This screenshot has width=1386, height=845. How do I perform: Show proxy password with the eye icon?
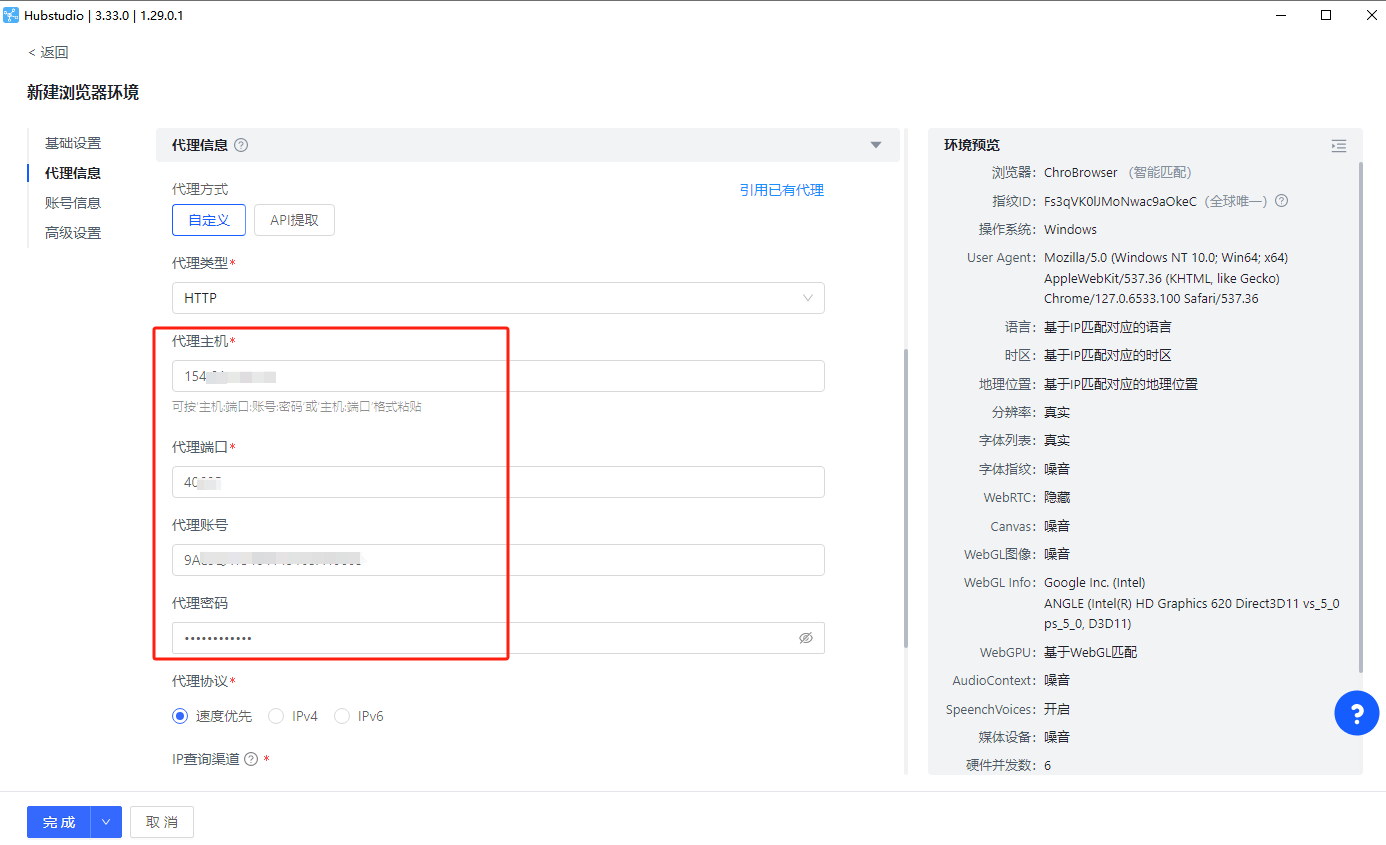[x=805, y=638]
